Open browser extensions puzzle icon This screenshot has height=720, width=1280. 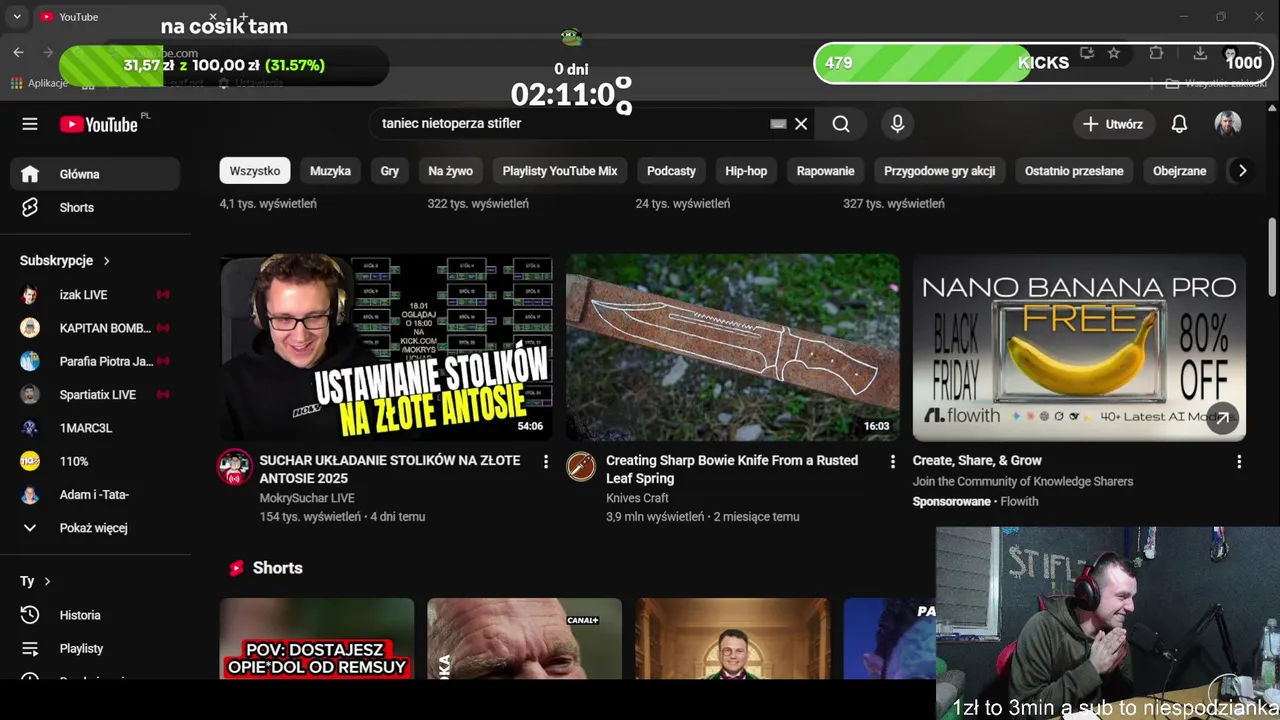coord(1156,53)
